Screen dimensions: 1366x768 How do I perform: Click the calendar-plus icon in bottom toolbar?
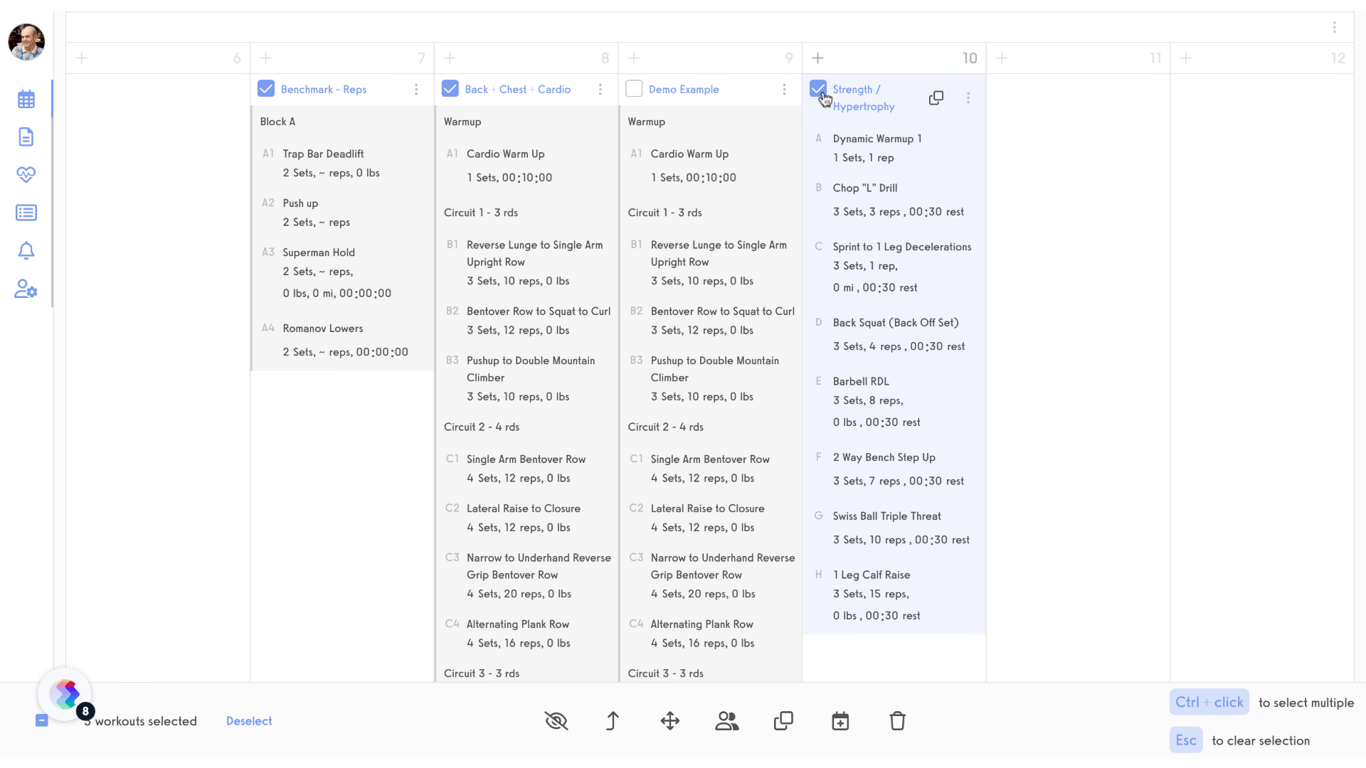840,721
